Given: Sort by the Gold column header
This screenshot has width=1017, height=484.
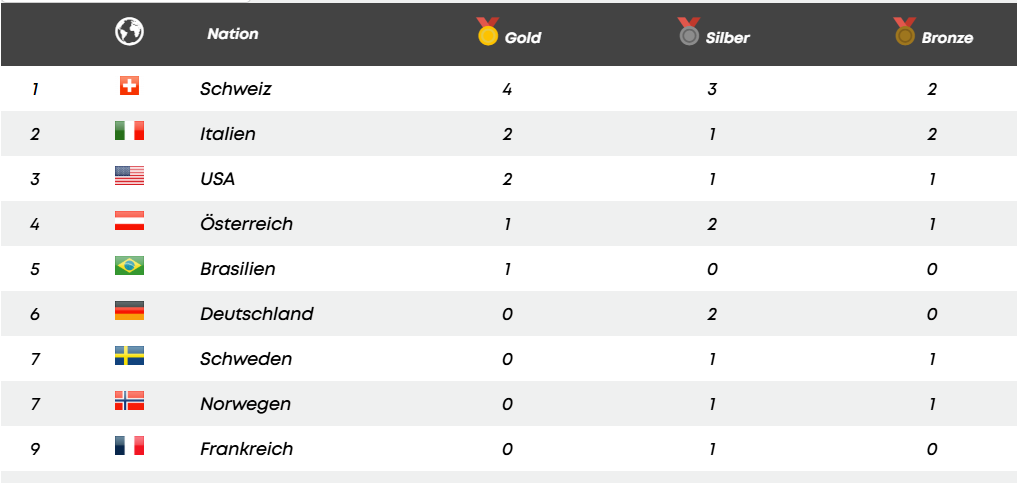Looking at the screenshot, I should click(x=523, y=38).
